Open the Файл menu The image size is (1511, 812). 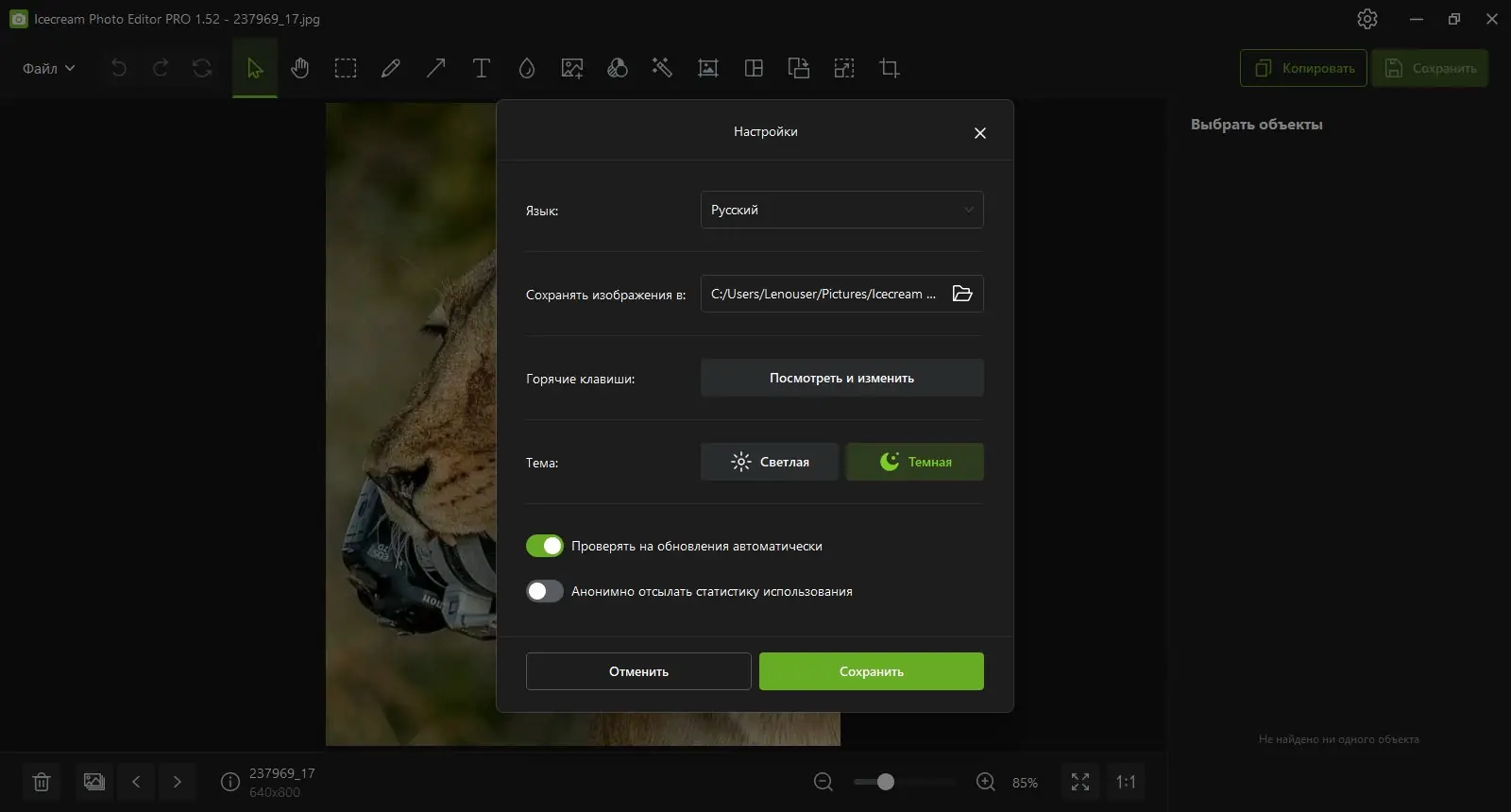pos(48,68)
